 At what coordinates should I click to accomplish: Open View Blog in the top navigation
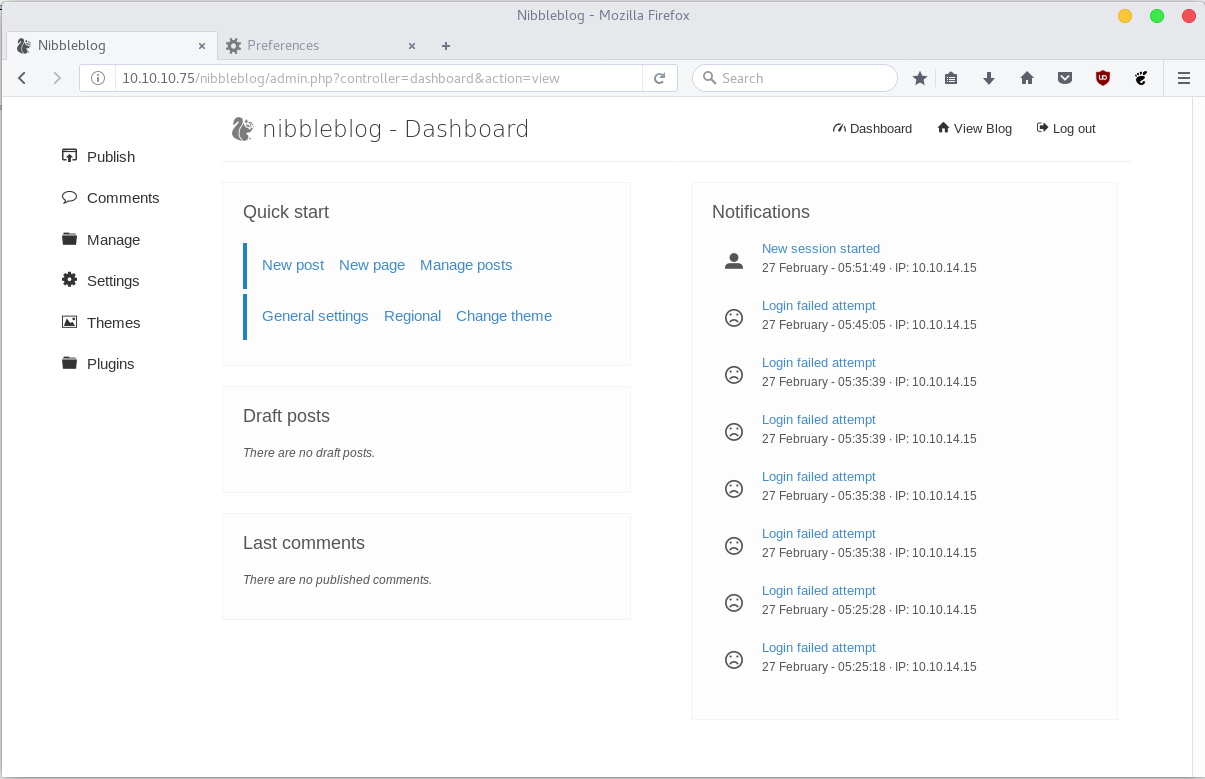click(x=974, y=128)
